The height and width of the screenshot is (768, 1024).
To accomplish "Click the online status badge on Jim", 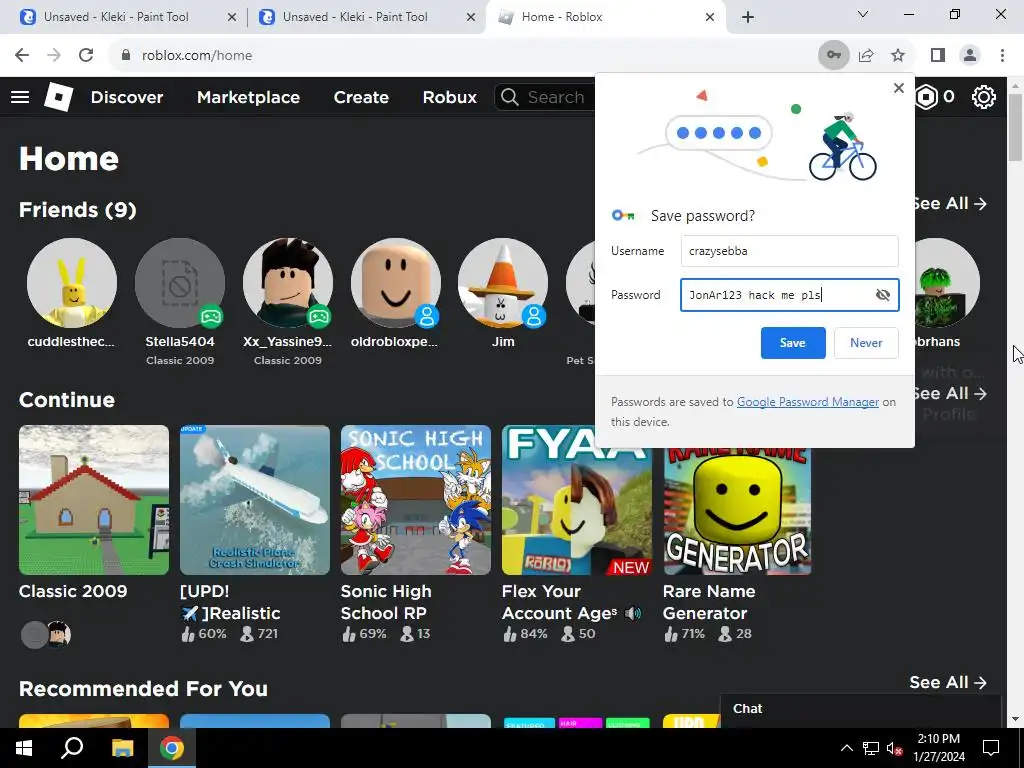I will click(x=534, y=317).
